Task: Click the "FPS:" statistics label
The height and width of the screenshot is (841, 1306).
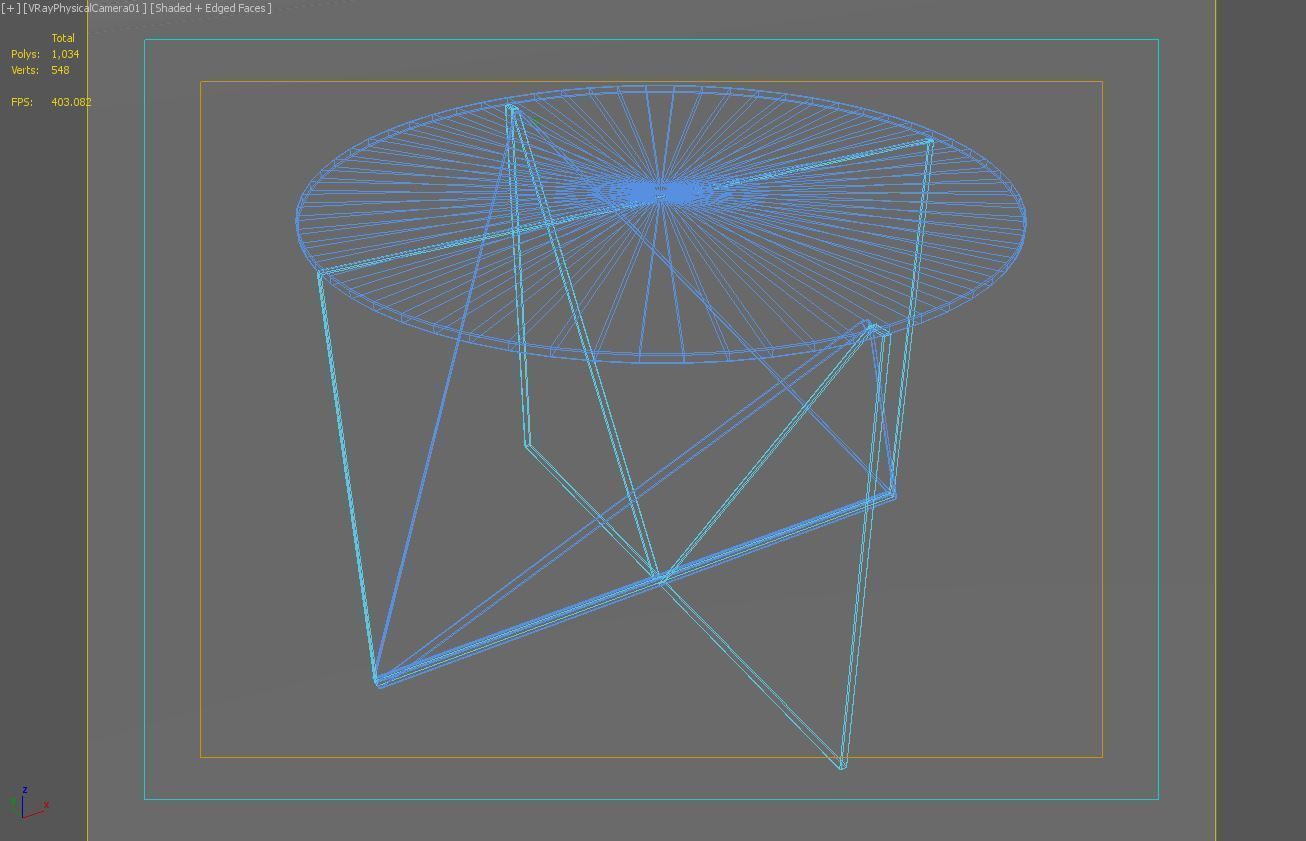Action: tap(22, 102)
